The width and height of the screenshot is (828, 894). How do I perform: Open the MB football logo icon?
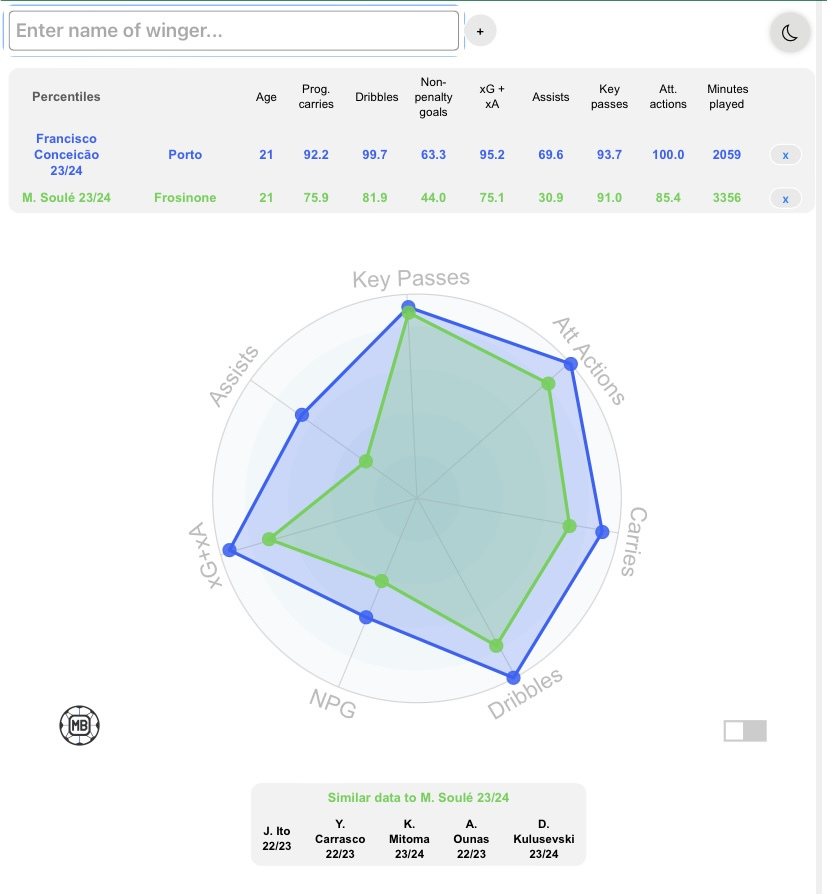click(x=80, y=725)
